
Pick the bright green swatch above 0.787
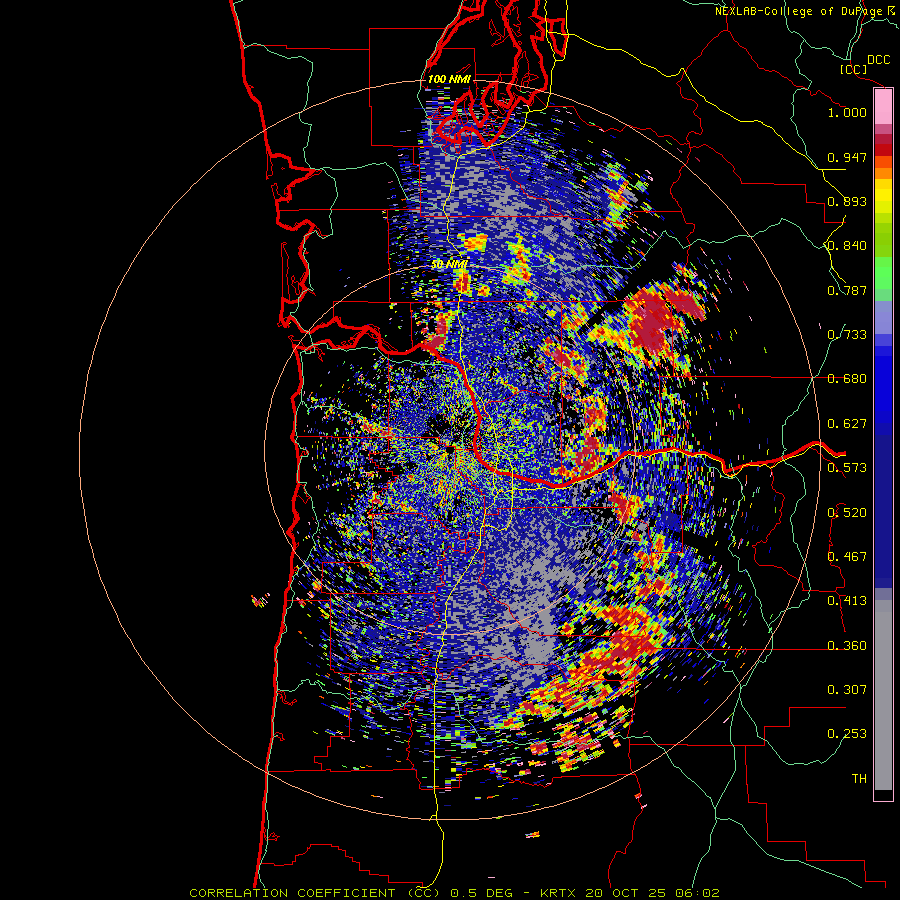pyautogui.click(x=883, y=273)
